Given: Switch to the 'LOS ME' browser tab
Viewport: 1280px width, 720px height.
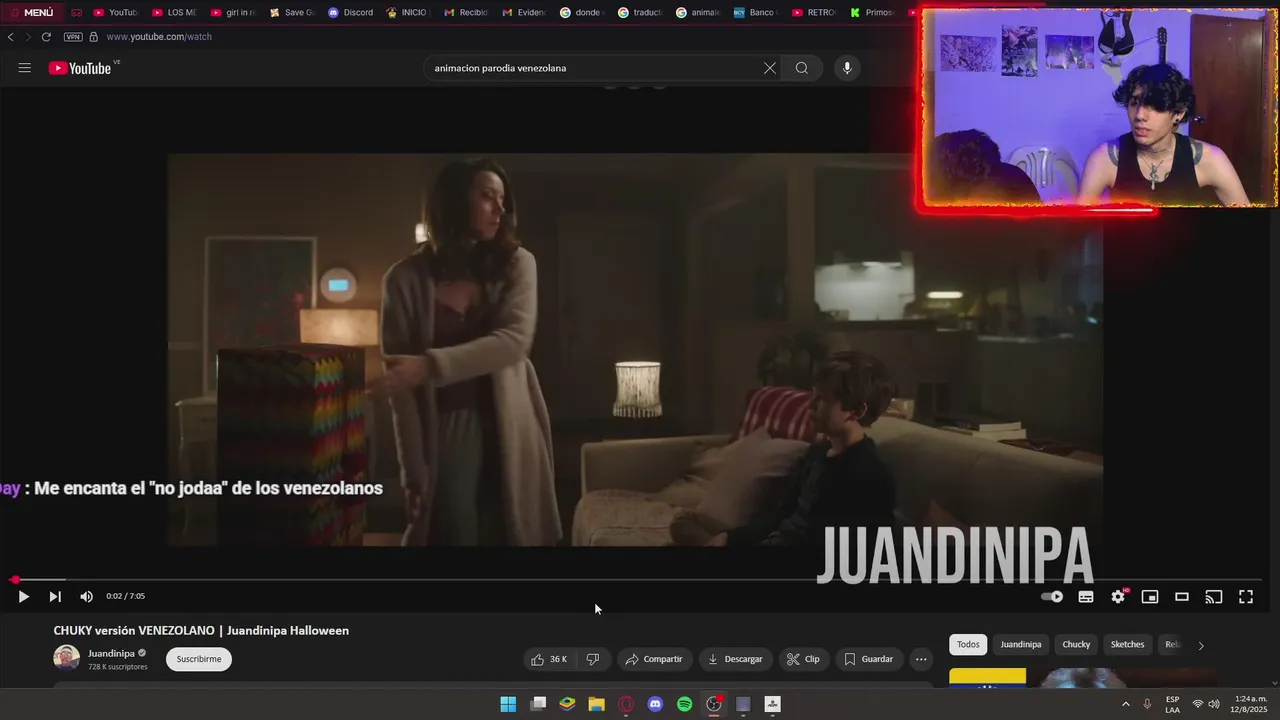Looking at the screenshot, I should (x=174, y=12).
